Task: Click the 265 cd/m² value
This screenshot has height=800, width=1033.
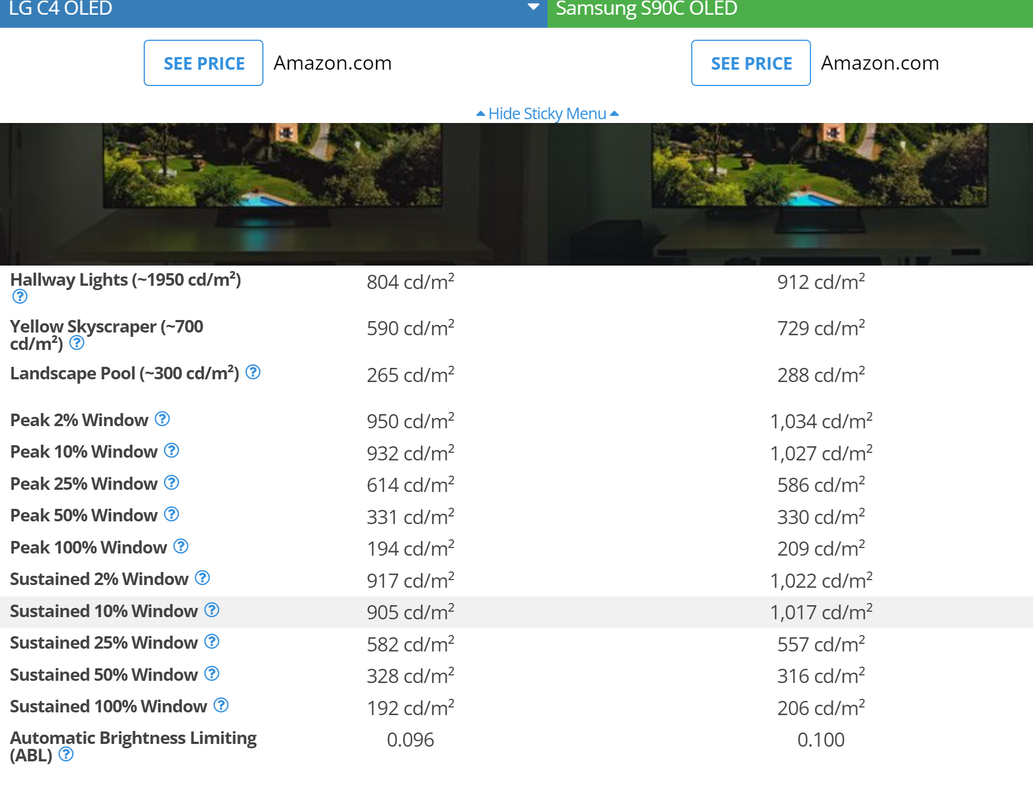Action: coord(410,375)
